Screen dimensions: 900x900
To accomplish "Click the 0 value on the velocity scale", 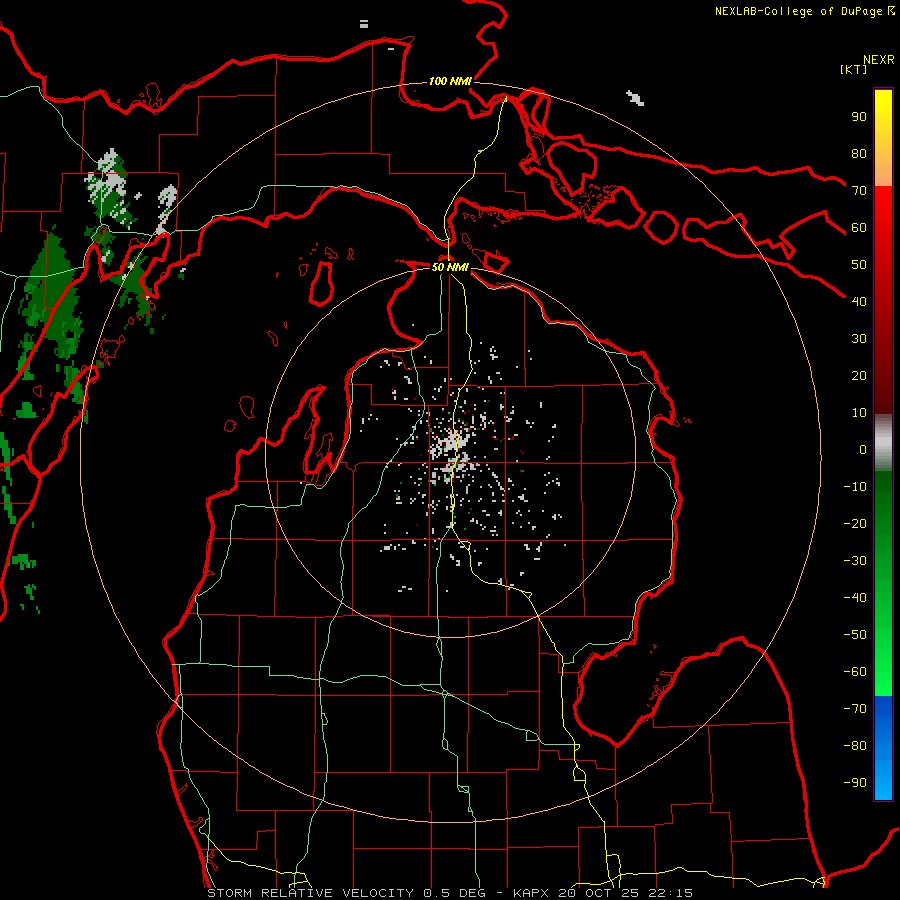I will [x=863, y=449].
